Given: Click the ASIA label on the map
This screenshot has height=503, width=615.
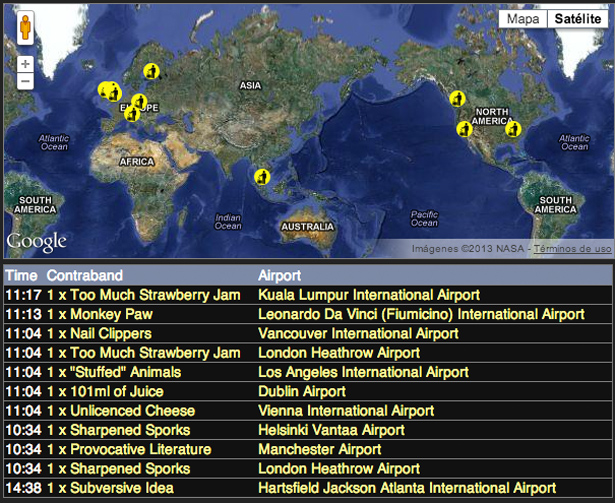Looking at the screenshot, I should click(250, 86).
